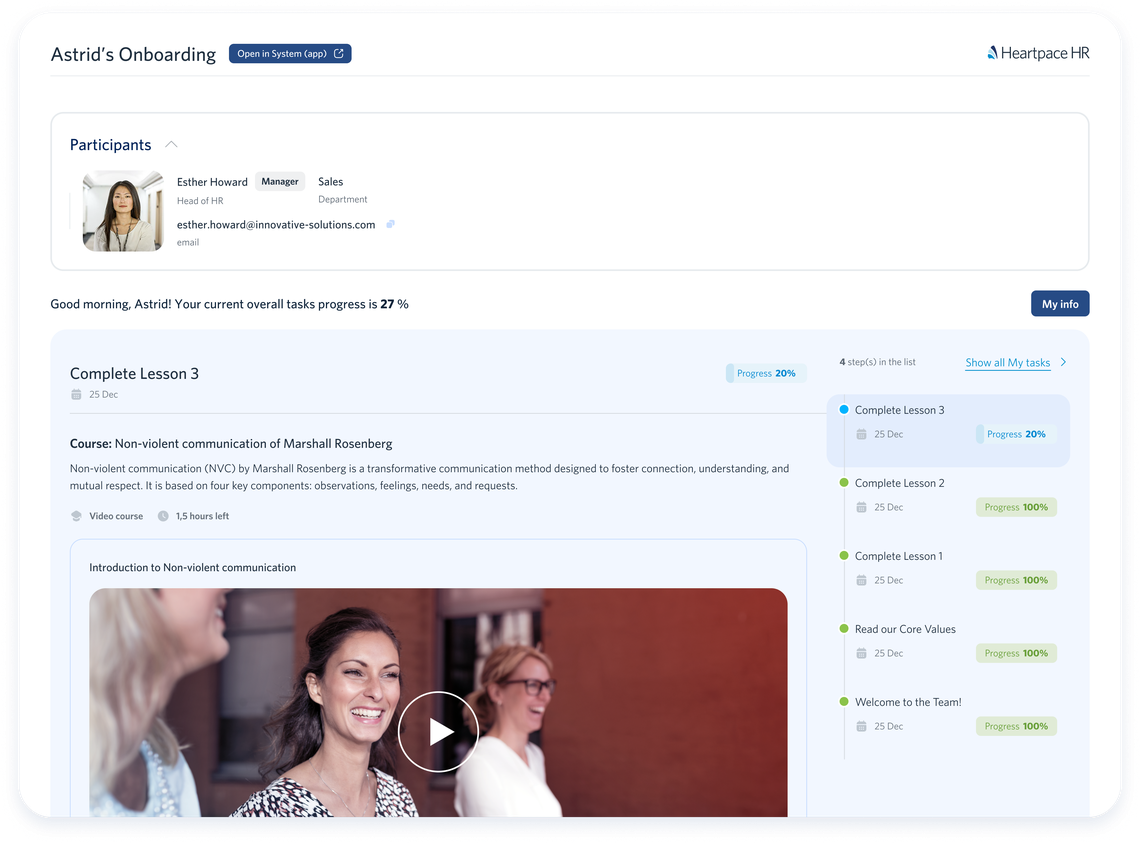Click the green marker for Read our Core Values
This screenshot has width=1140, height=843.
[x=844, y=628]
